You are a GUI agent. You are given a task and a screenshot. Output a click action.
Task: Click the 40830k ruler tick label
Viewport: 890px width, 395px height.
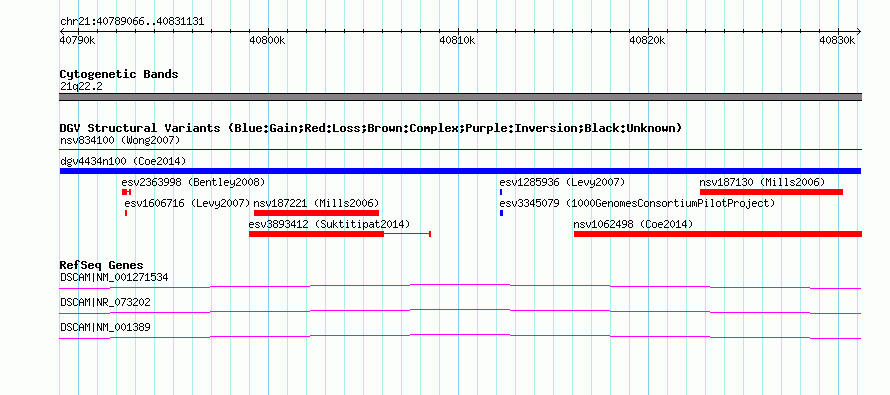click(x=838, y=40)
